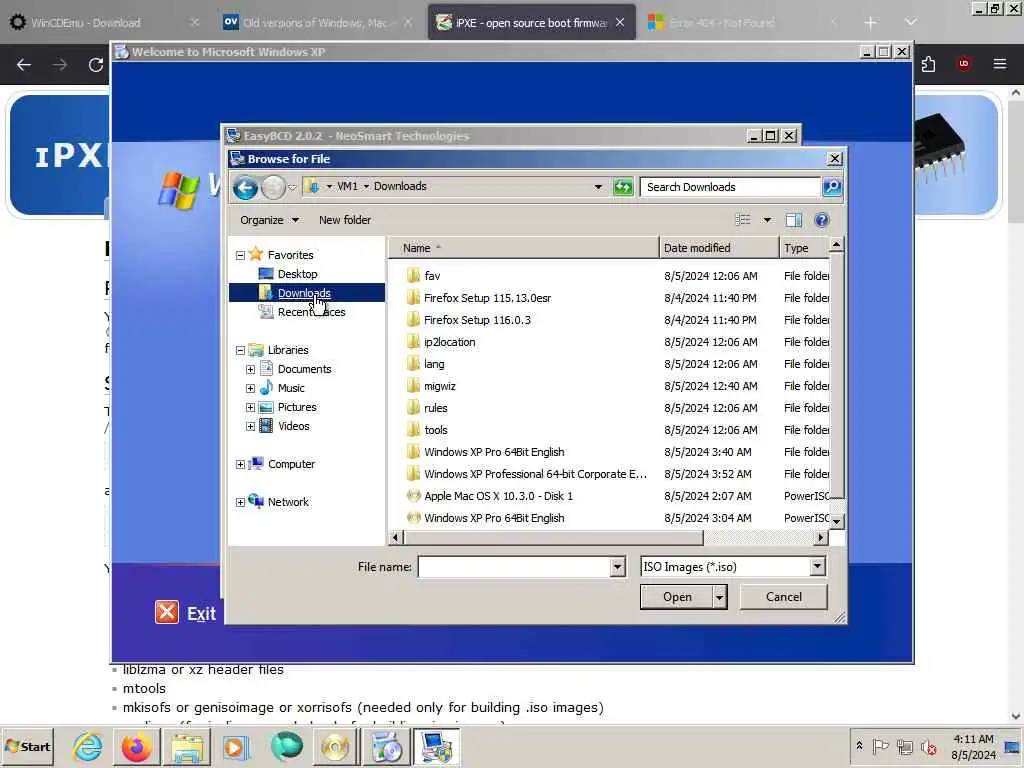This screenshot has height=768, width=1024.
Task: Collapse the Favorites tree node
Action: (x=240, y=255)
